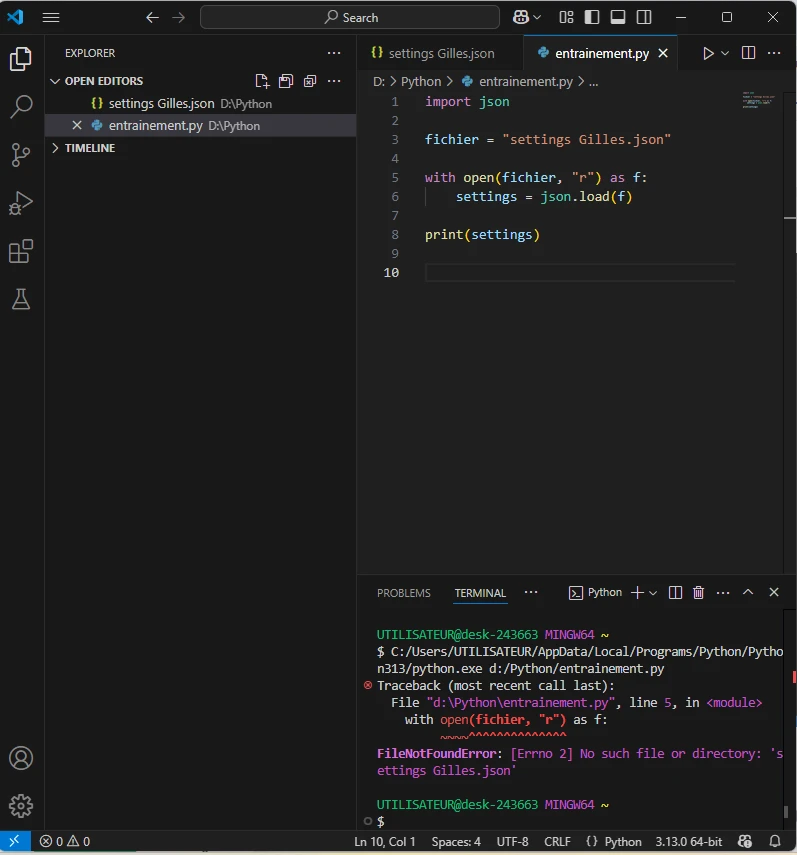
Task: Open the run button dropdown arrow
Action: (x=725, y=53)
